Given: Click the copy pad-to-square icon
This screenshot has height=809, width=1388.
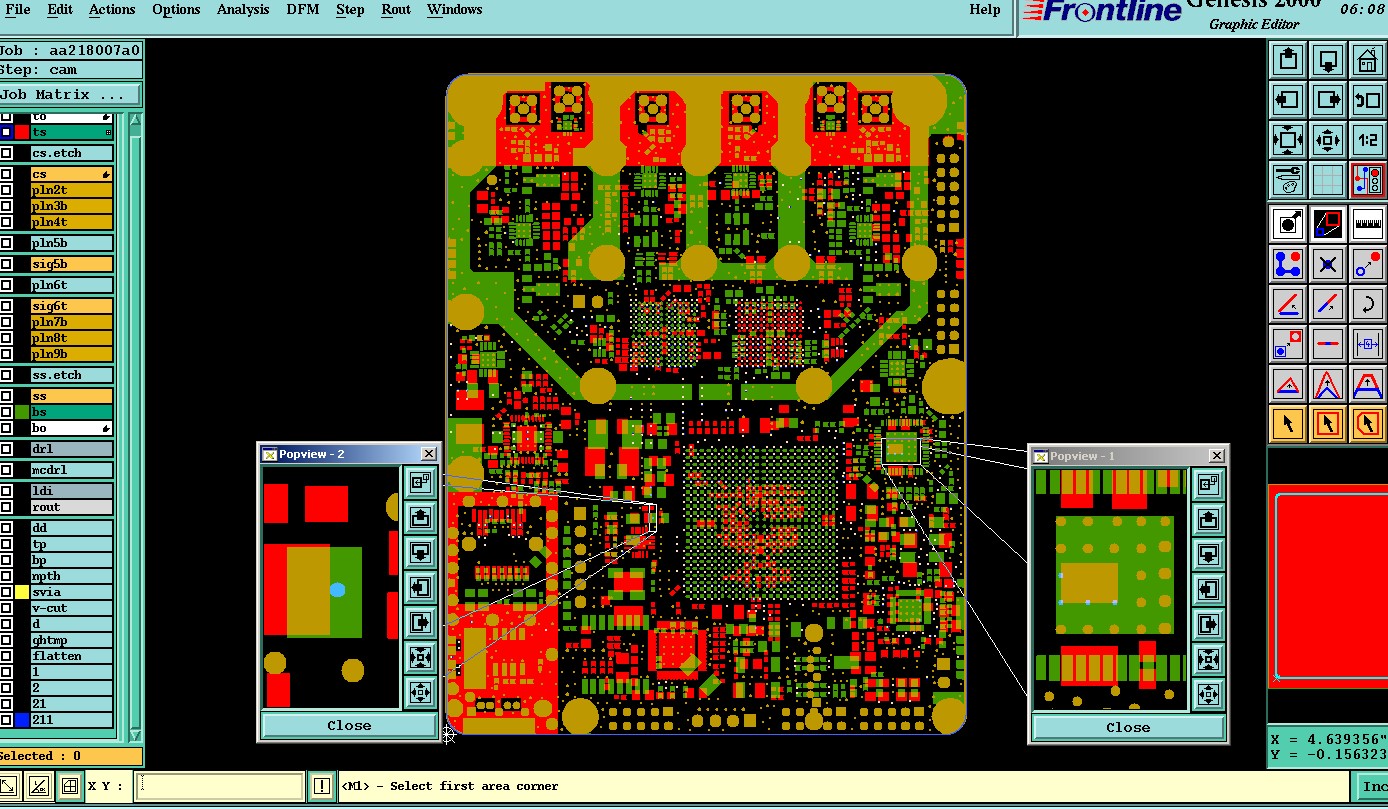Looking at the screenshot, I should [x=1288, y=343].
